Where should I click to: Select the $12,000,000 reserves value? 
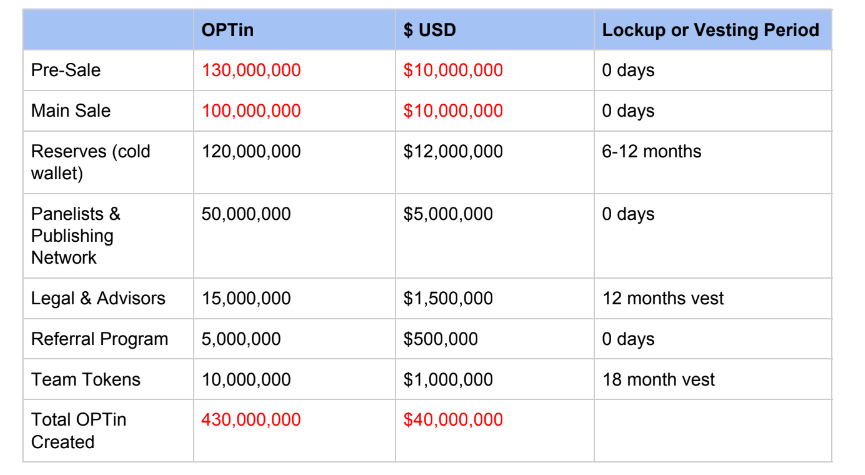[x=453, y=151]
